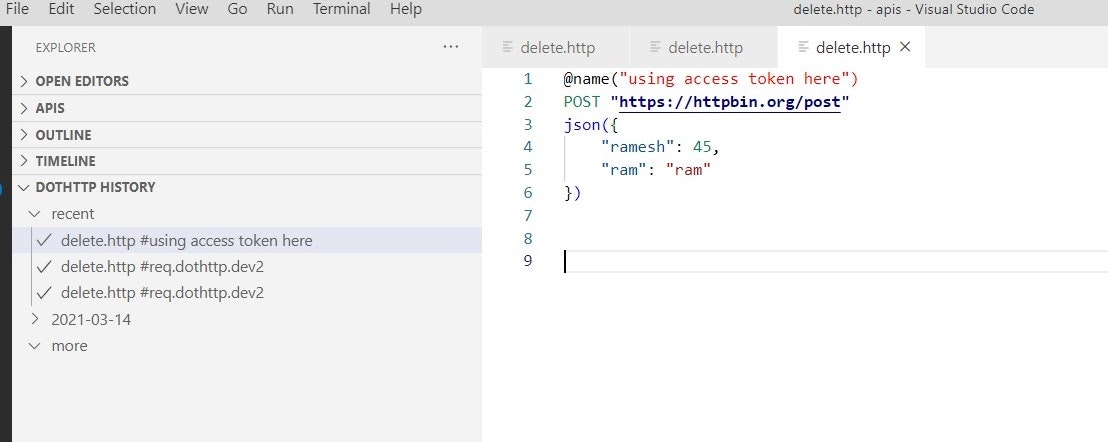Open Explorer more actions ellipsis
This screenshot has height=442, width=1108.
pyautogui.click(x=450, y=47)
